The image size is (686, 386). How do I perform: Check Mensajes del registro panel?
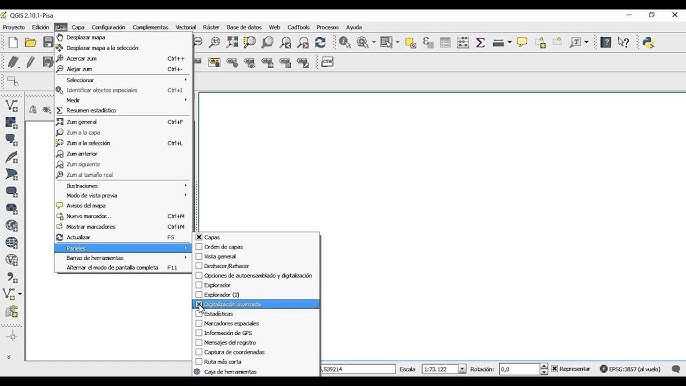[x=199, y=343]
